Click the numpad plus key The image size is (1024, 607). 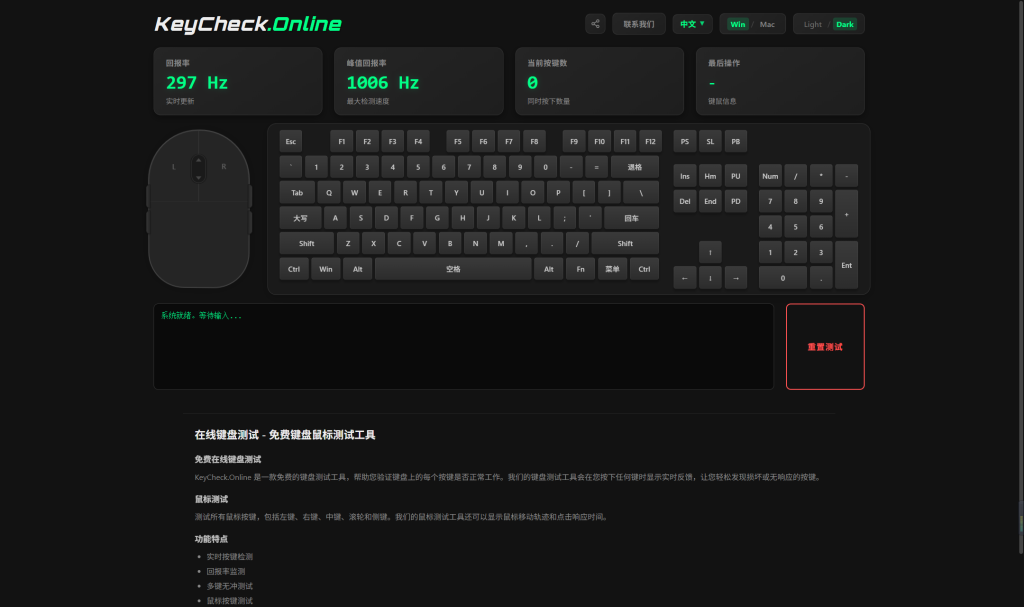point(846,214)
